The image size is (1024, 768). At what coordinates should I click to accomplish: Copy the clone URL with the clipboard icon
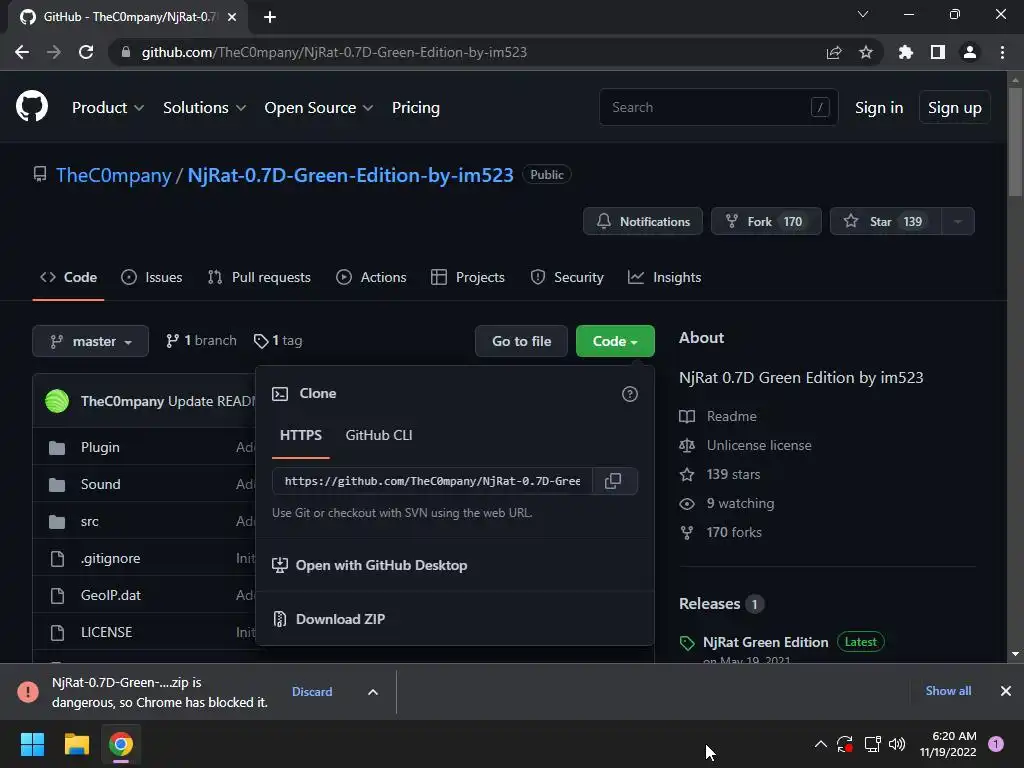[x=613, y=481]
